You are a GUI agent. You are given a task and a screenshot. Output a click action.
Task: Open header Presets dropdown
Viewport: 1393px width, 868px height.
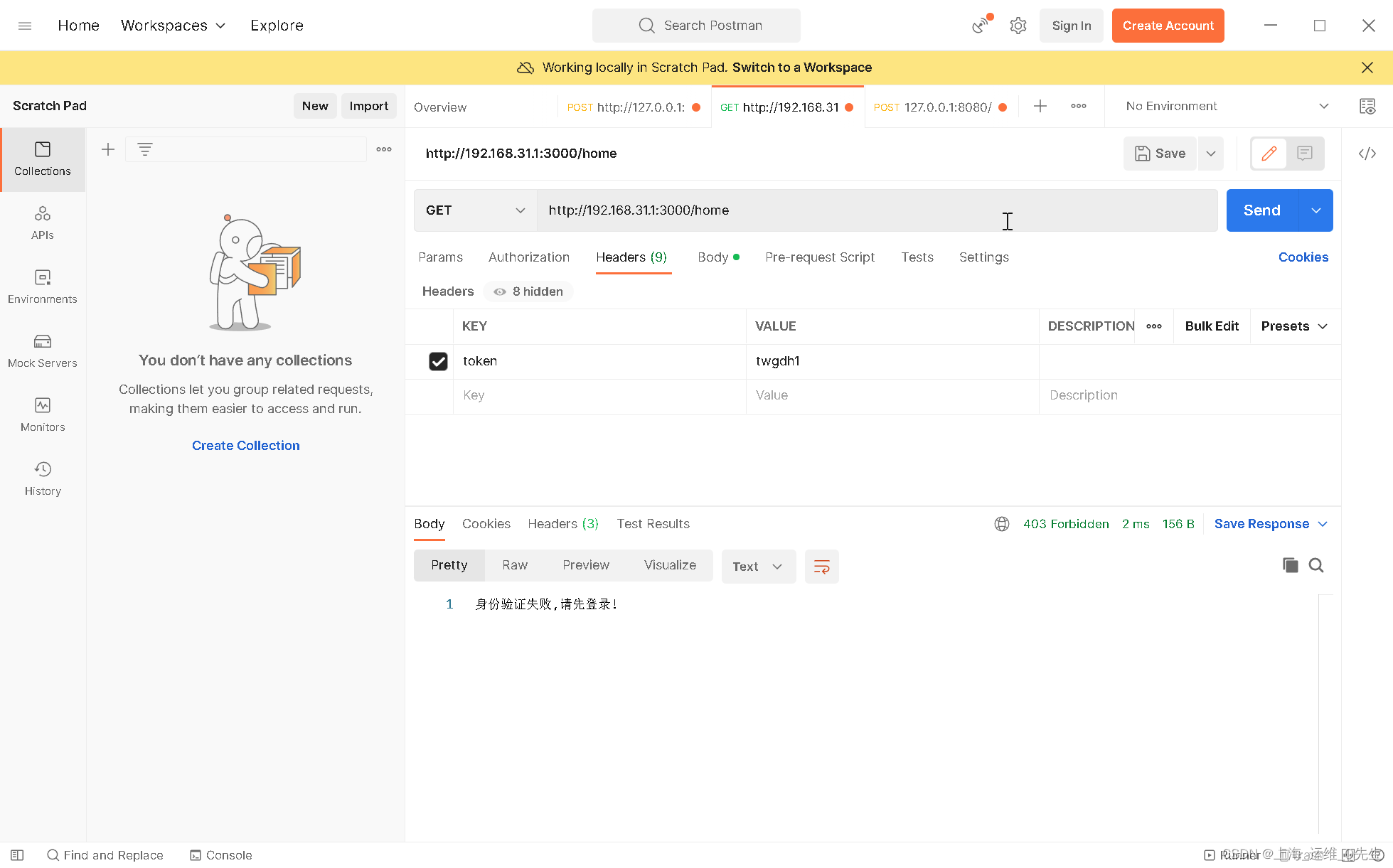1294,326
